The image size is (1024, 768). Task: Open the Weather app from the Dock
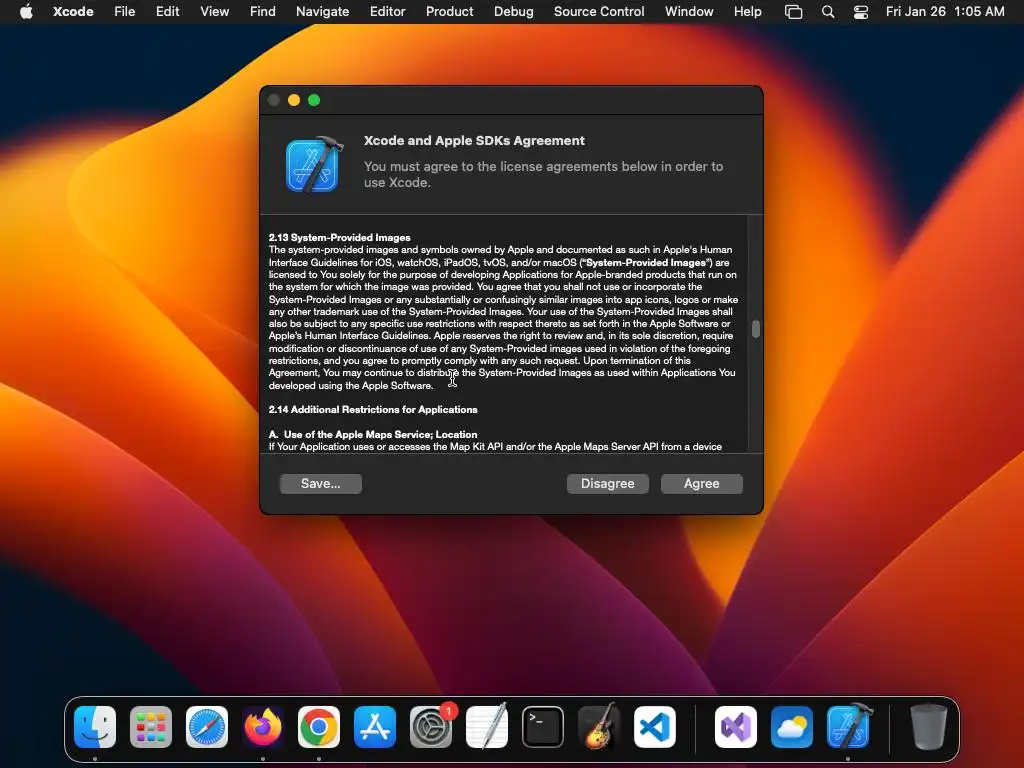click(x=792, y=727)
